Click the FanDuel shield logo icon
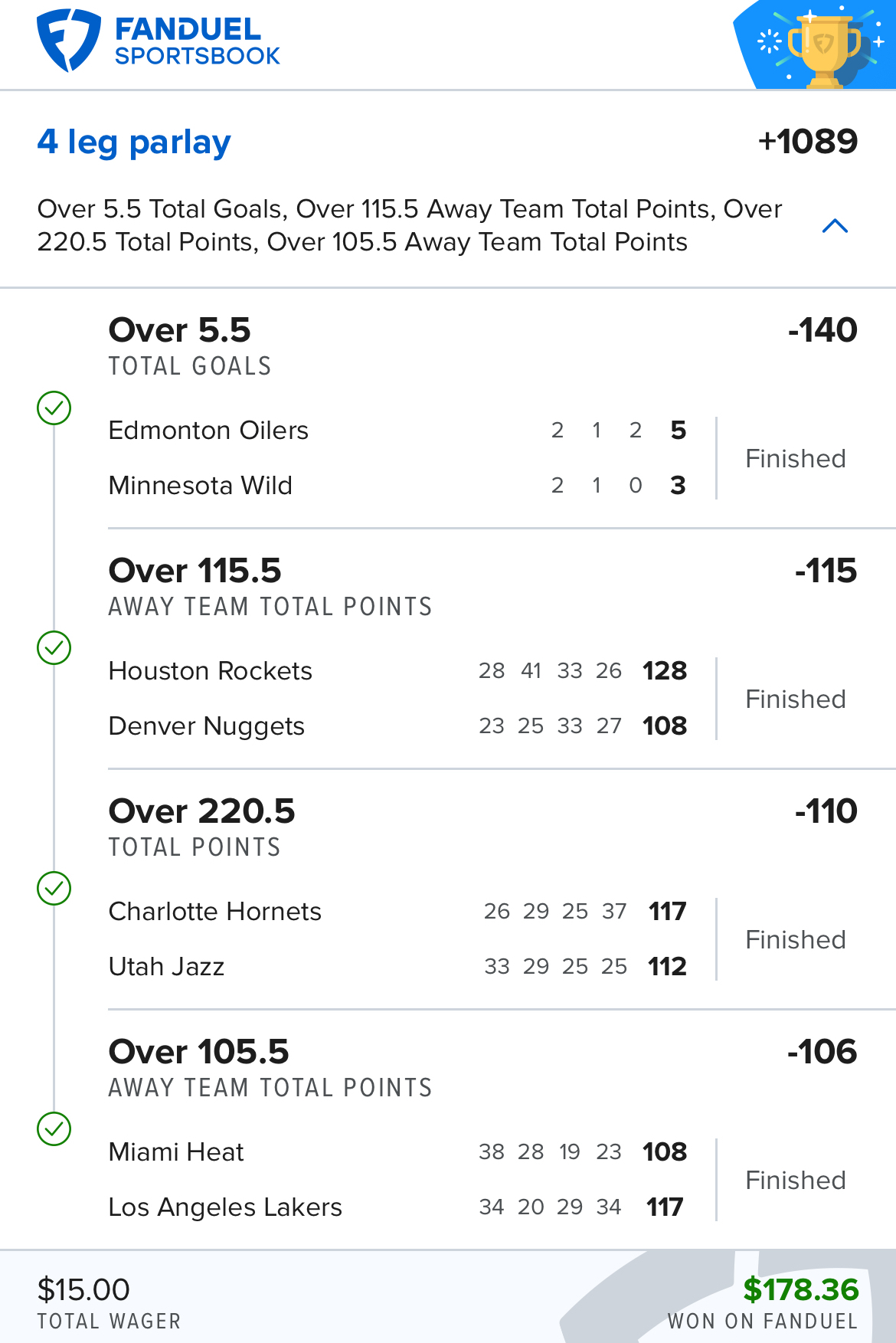The image size is (896, 1343). pyautogui.click(x=68, y=41)
